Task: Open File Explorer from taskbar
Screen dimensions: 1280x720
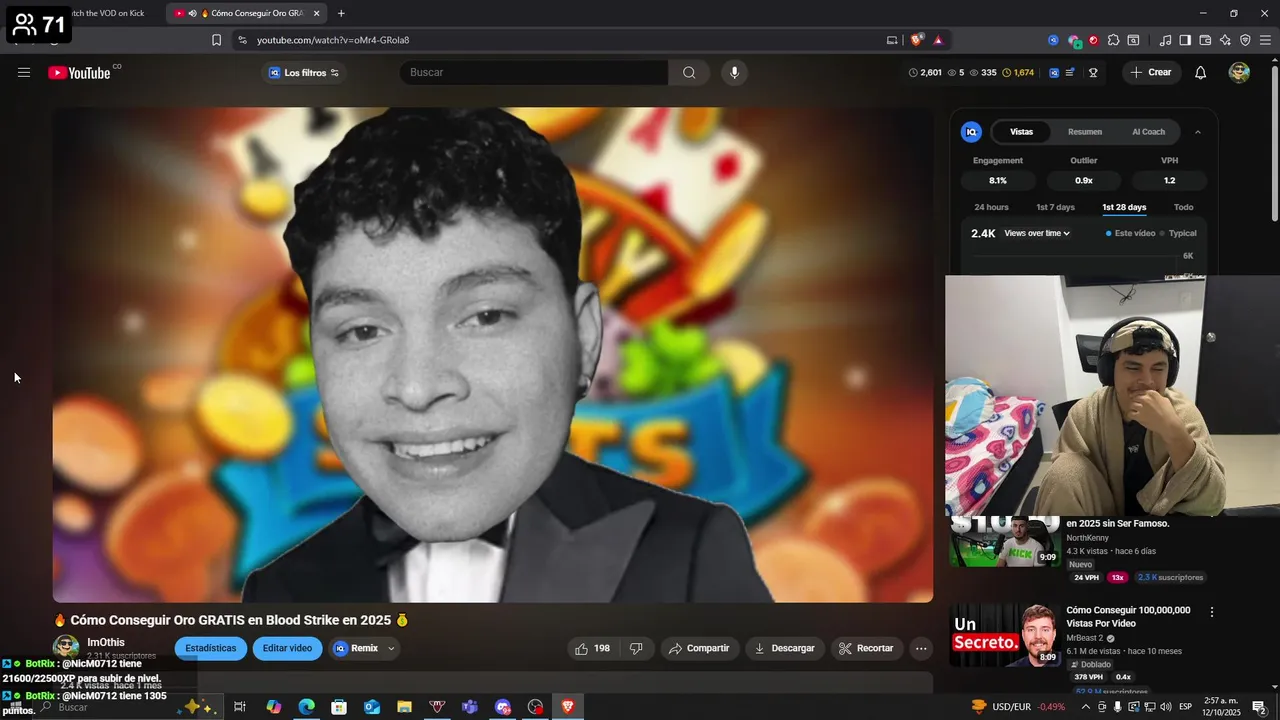Action: [404, 707]
